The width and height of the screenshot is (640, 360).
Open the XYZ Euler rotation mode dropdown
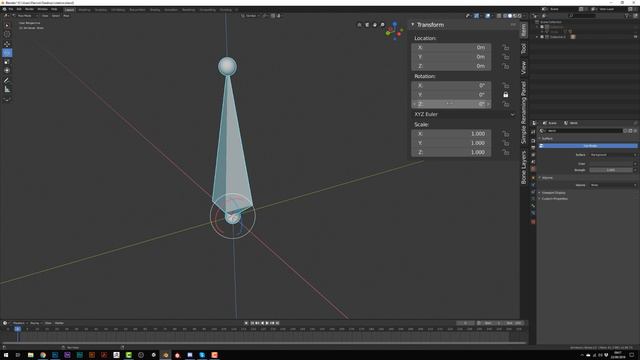[464, 114]
